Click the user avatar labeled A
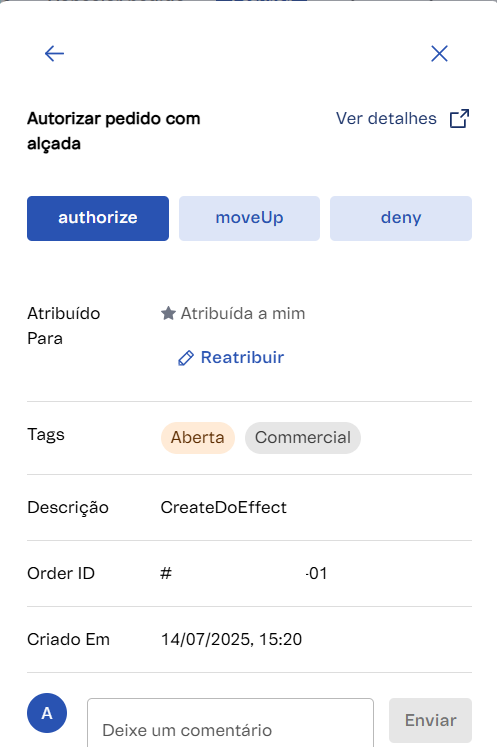Screen dimensions: 497x747 [47, 713]
